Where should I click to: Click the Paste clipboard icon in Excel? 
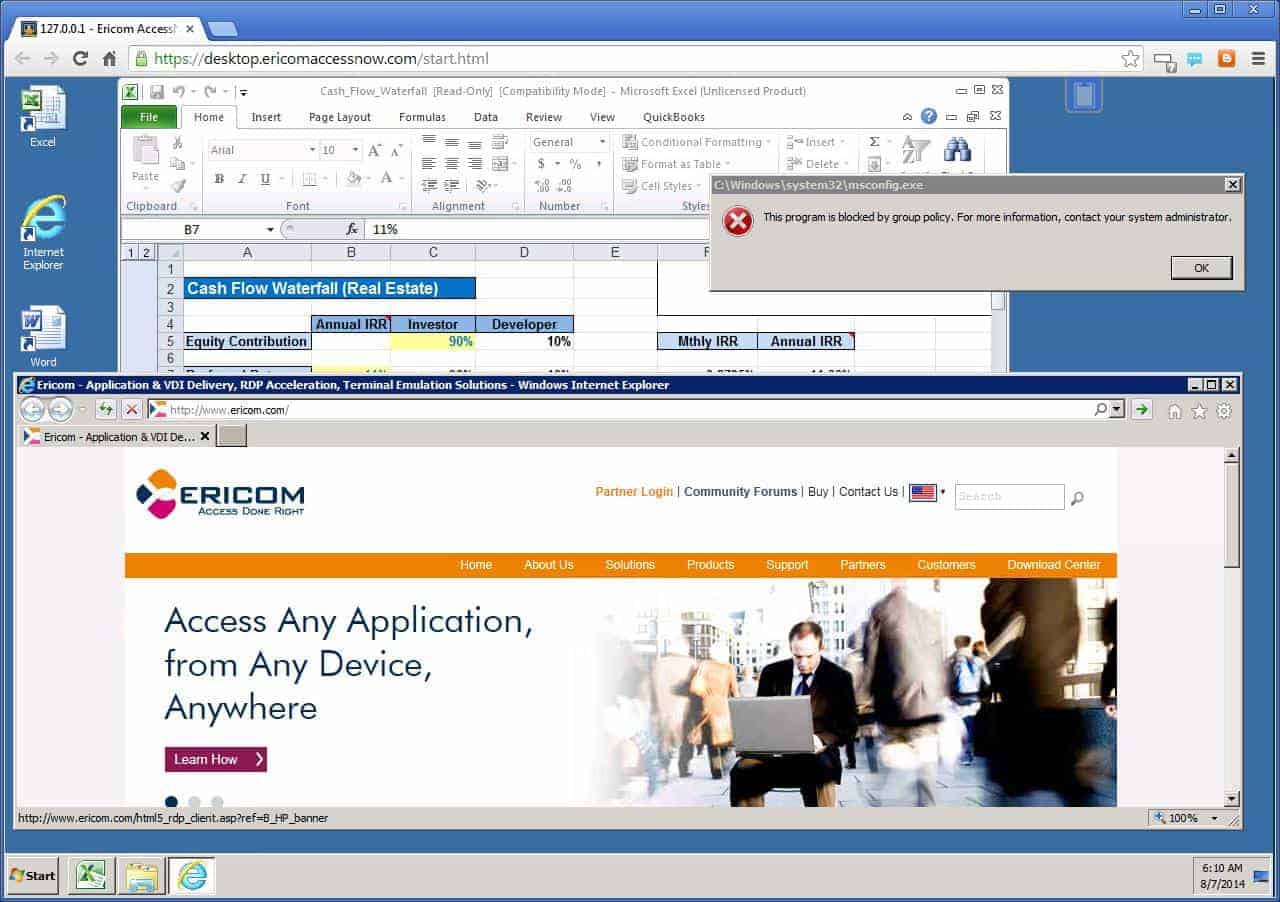click(x=146, y=151)
